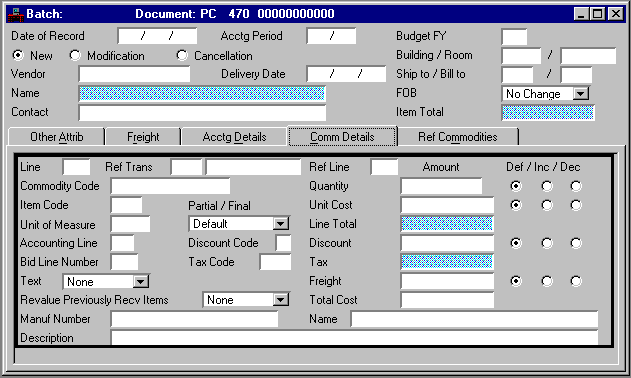Focus the Description text field

pyautogui.click(x=355, y=337)
